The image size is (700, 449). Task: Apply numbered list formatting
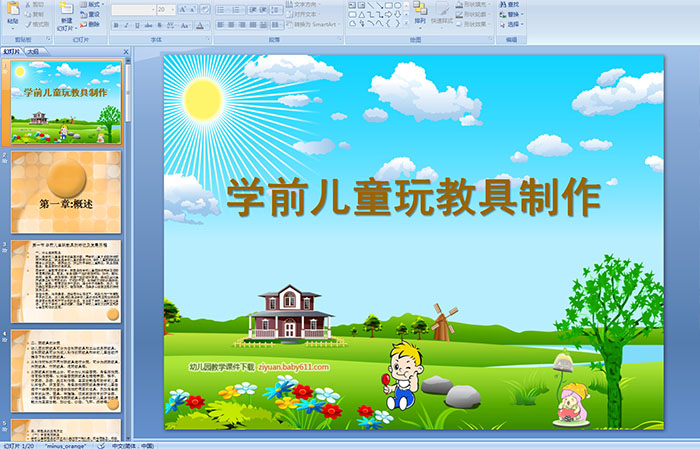(238, 10)
